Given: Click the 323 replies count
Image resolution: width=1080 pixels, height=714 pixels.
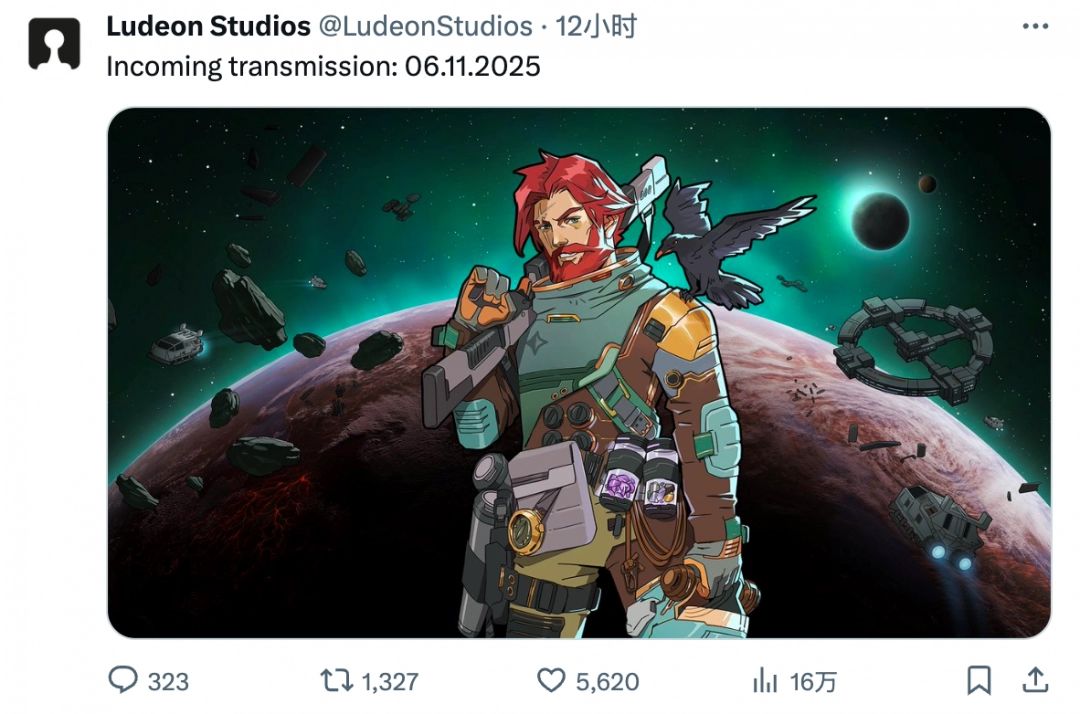Looking at the screenshot, I should click(168, 682).
